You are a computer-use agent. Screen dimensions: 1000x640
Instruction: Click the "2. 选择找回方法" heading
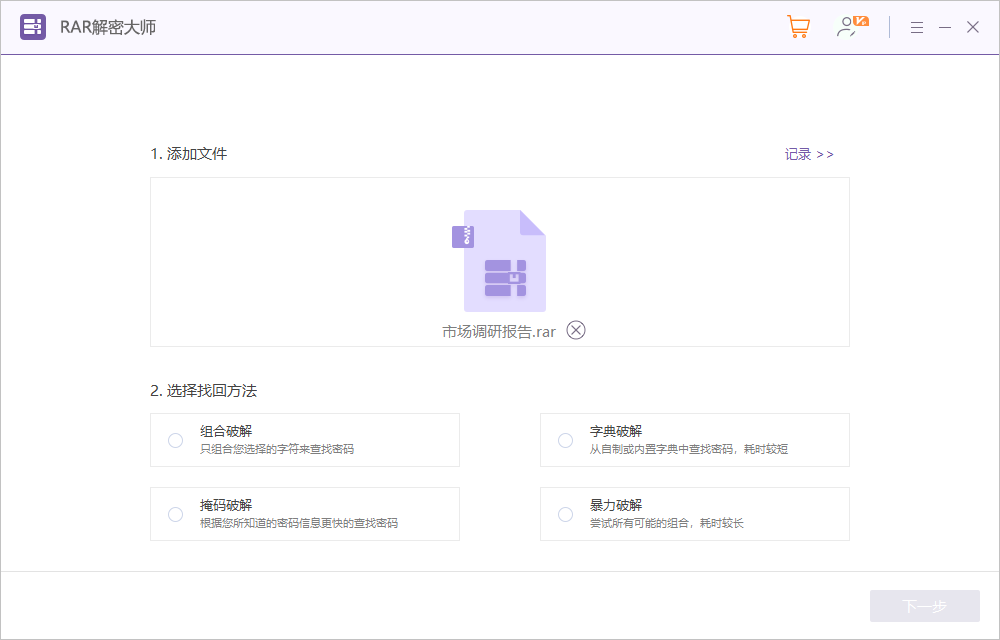coord(204,390)
